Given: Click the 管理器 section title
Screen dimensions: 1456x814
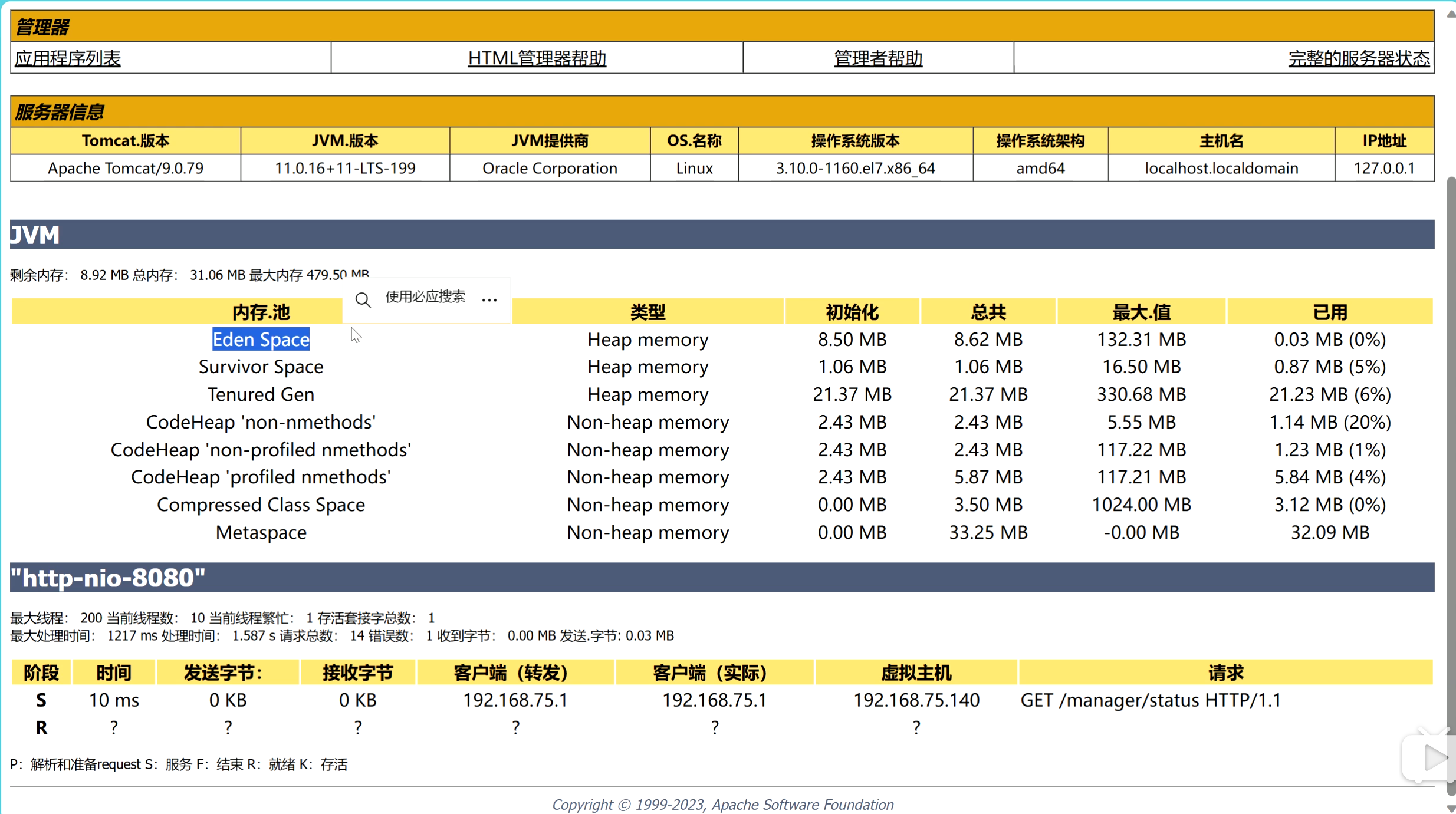Looking at the screenshot, I should click(x=42, y=27).
